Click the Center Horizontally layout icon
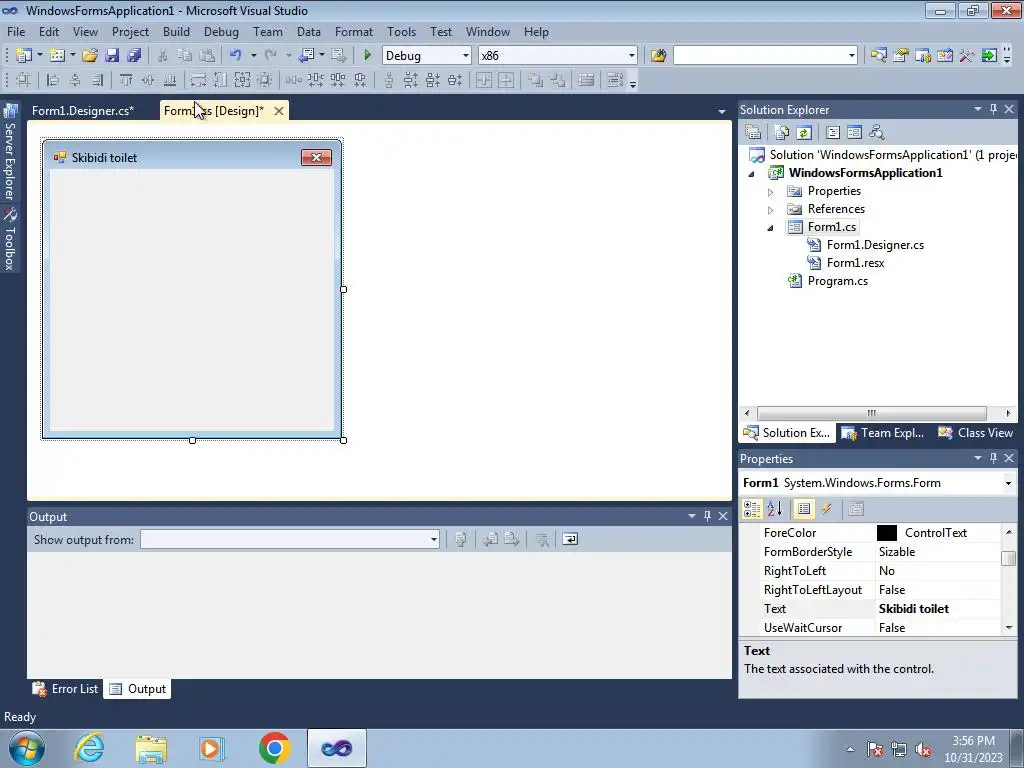The height and width of the screenshot is (768, 1024). [x=484, y=80]
